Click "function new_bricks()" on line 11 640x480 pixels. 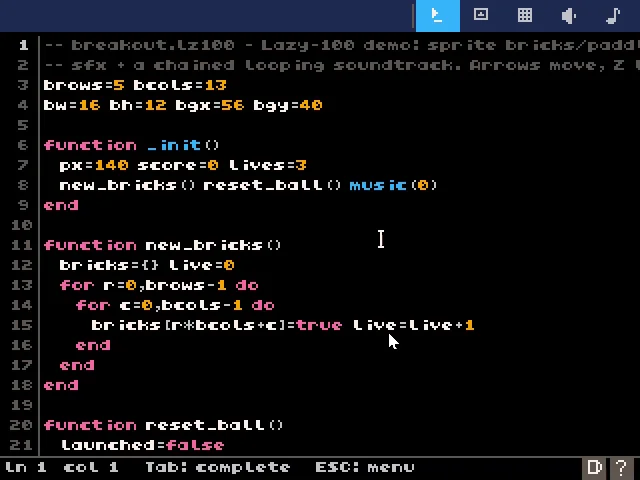(162, 245)
